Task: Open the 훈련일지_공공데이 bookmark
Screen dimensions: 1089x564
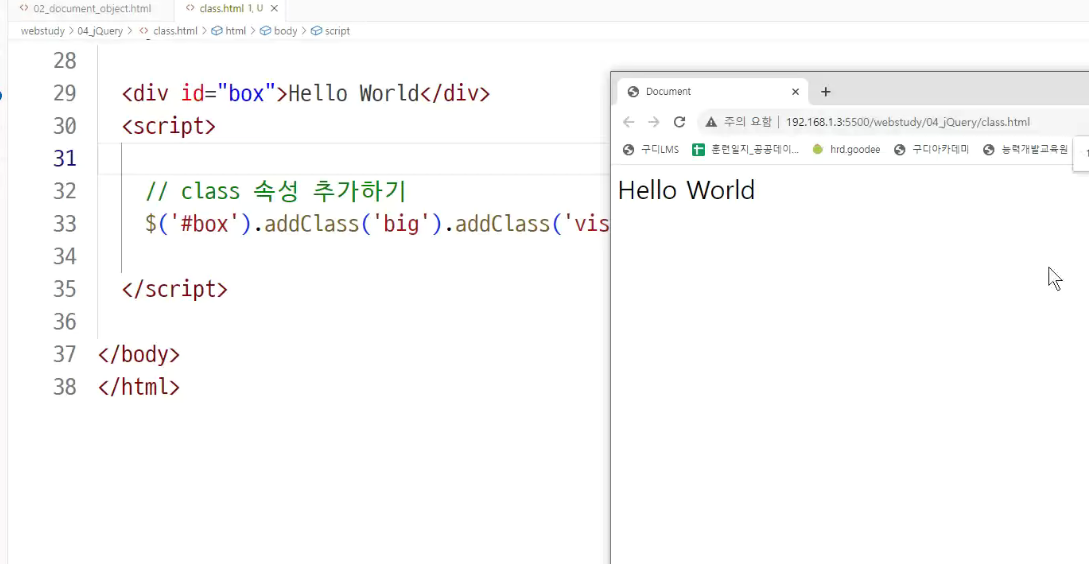Action: [746, 149]
